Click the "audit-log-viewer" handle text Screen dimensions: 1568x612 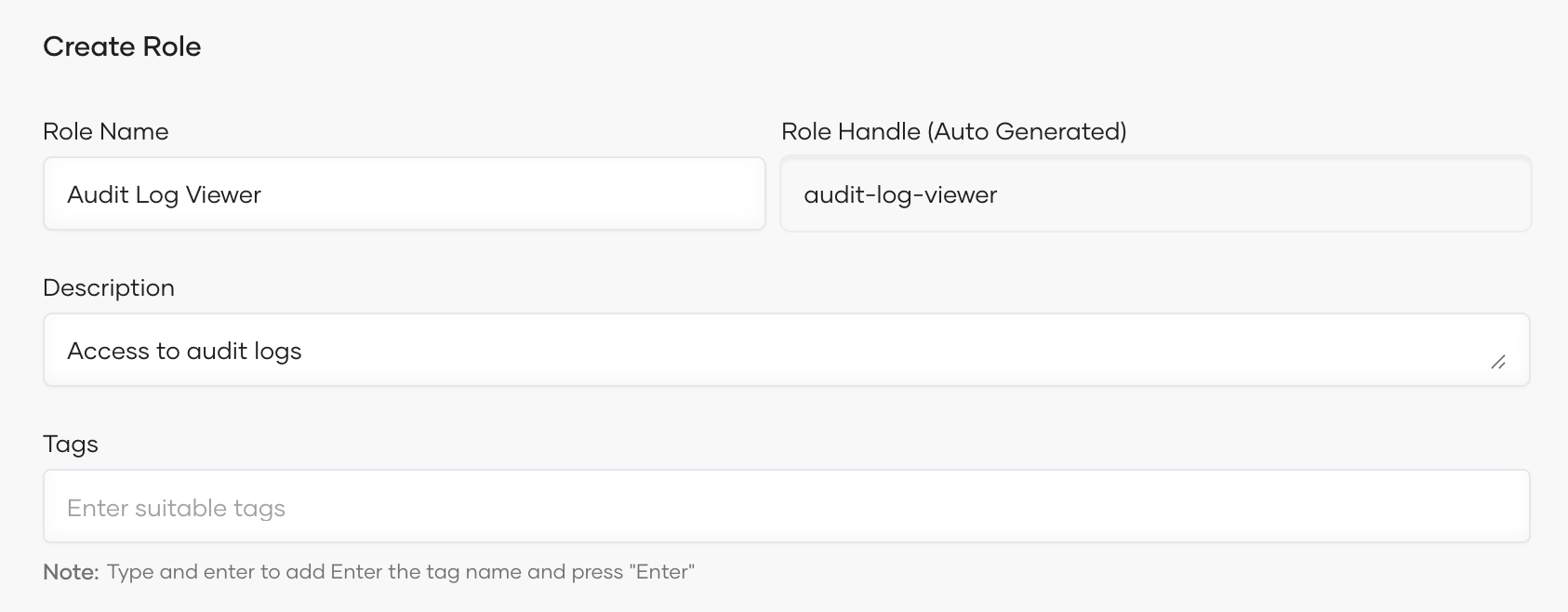click(x=900, y=194)
